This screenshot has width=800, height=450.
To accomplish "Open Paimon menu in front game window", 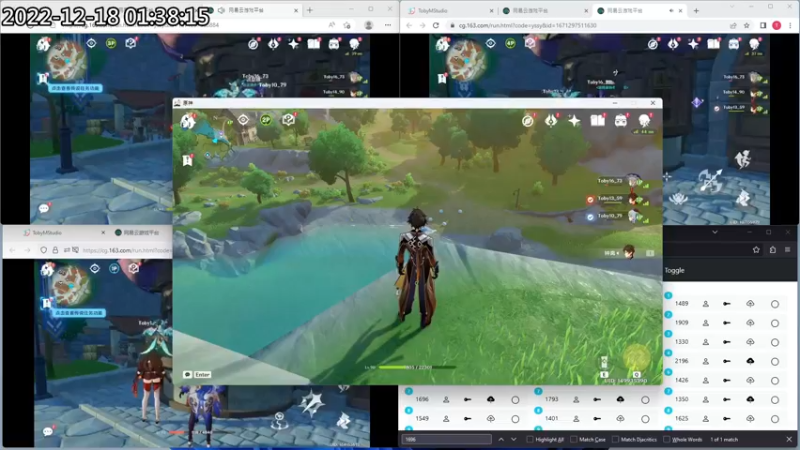I will click(x=188, y=121).
